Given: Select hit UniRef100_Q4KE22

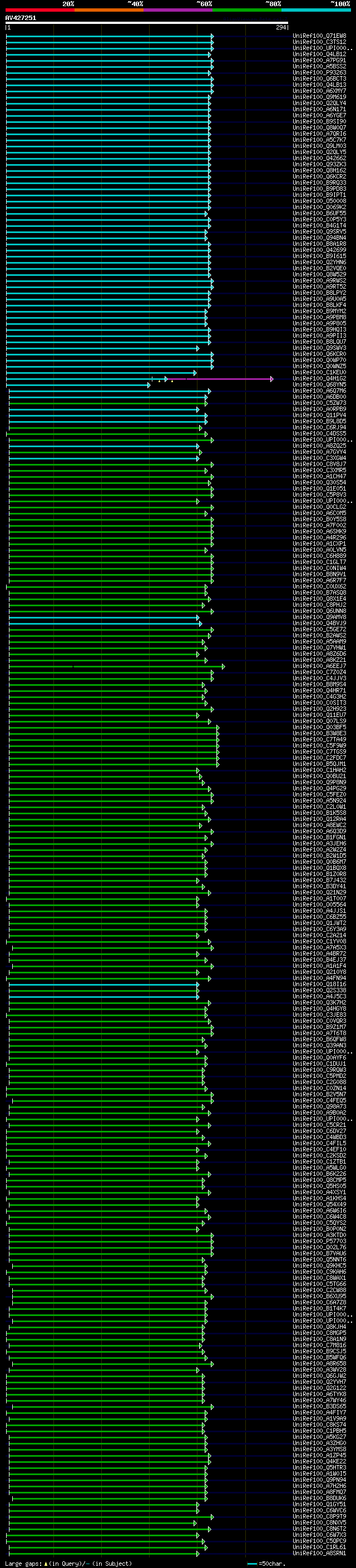Looking at the screenshot, I should point(319,1461).
